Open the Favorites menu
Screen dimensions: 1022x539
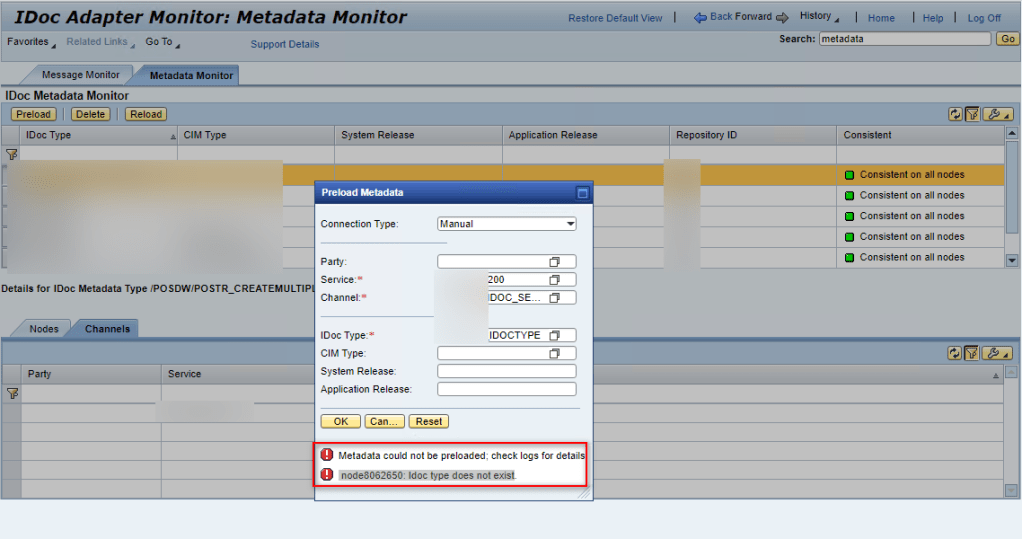point(30,42)
